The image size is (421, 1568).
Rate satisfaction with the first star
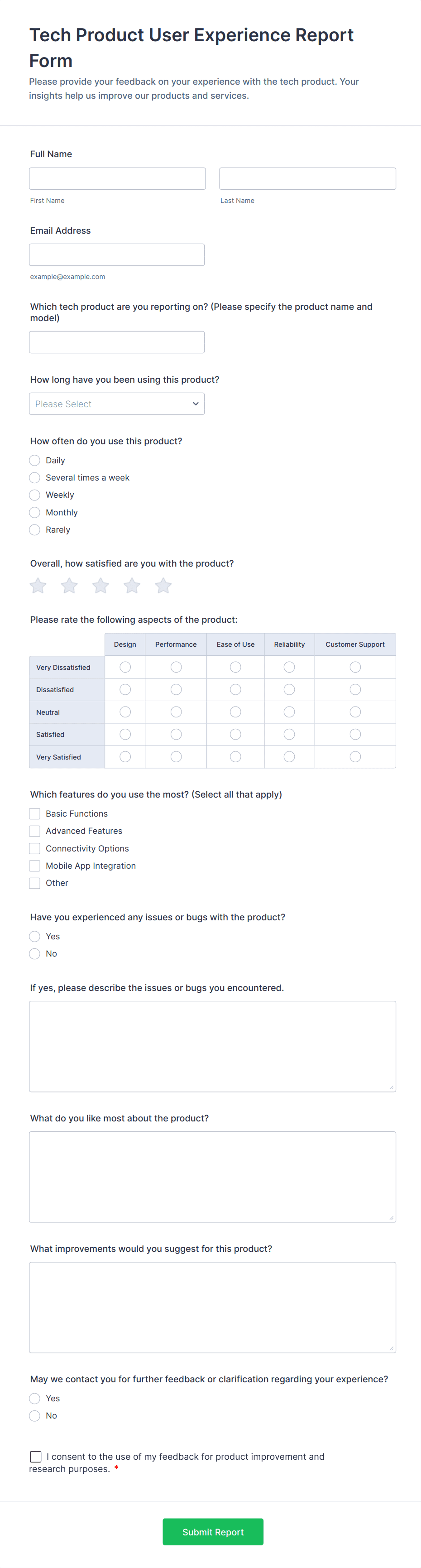coord(38,586)
